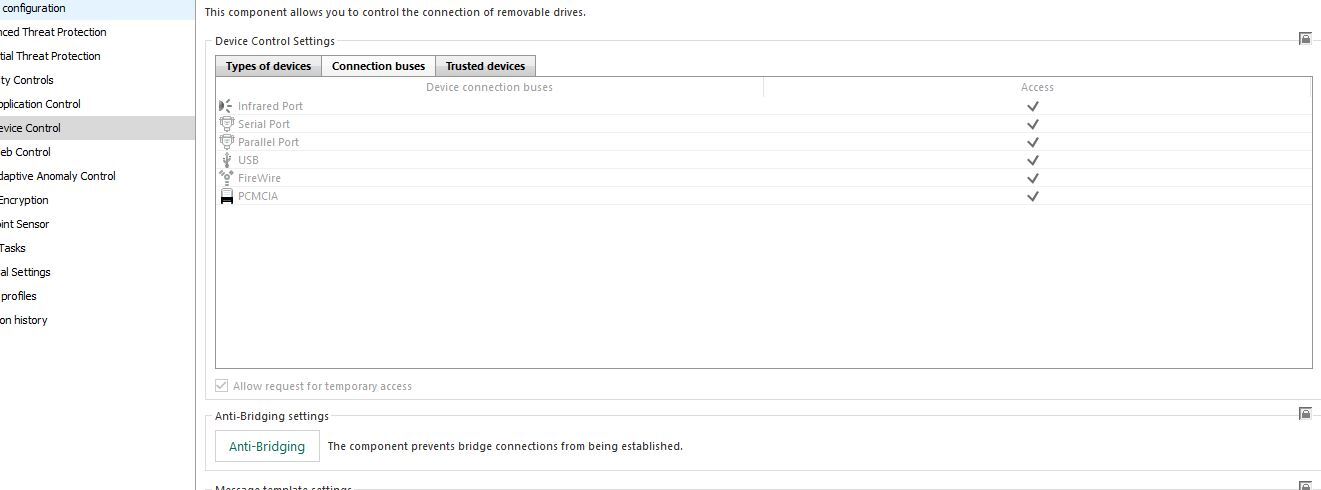Select Web Control in the sidebar
This screenshot has width=1321, height=490.
click(x=25, y=152)
